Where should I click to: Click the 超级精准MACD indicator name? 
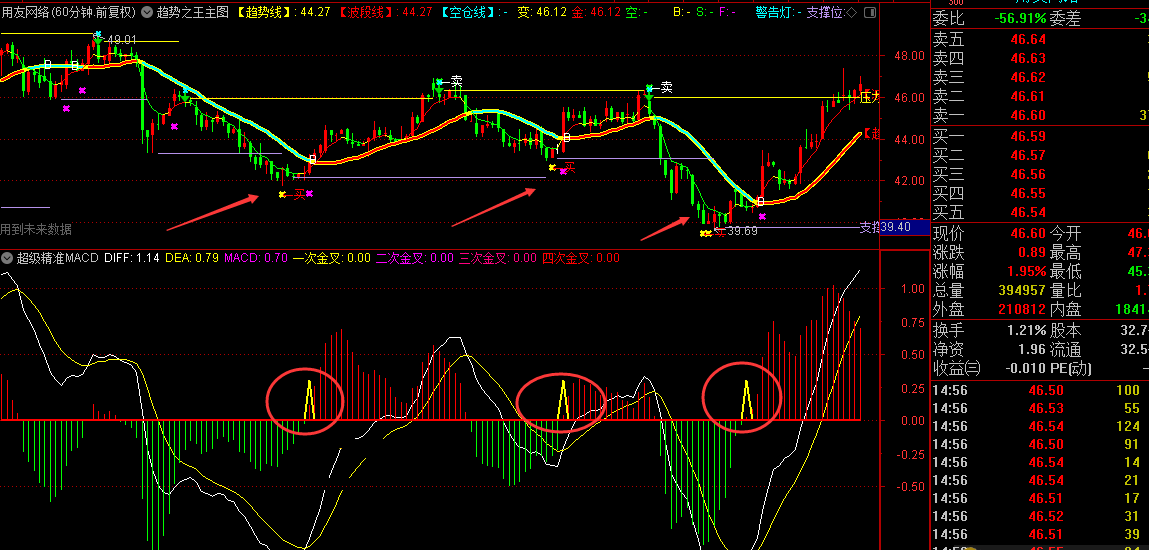(59, 258)
